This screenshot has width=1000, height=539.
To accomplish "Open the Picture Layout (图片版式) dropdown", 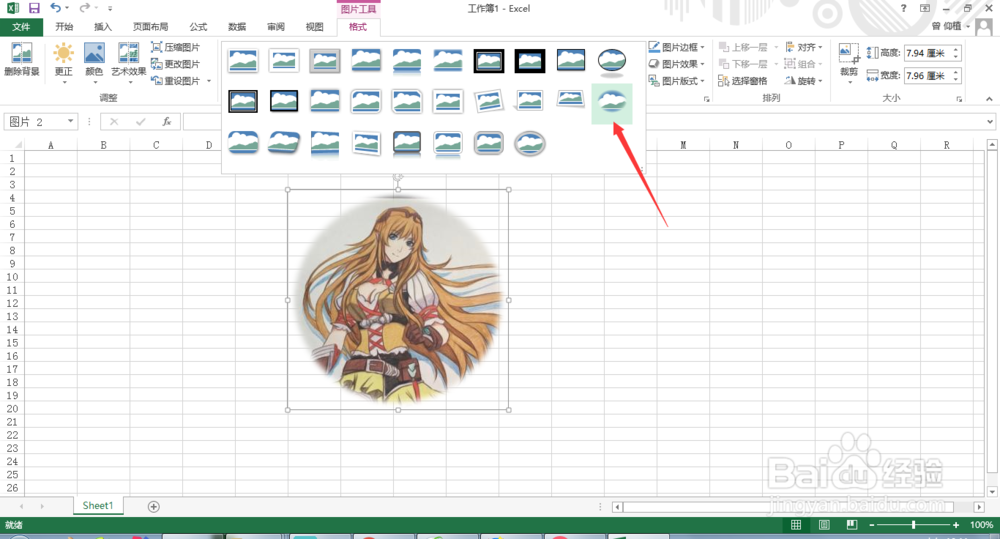I will [x=677, y=81].
